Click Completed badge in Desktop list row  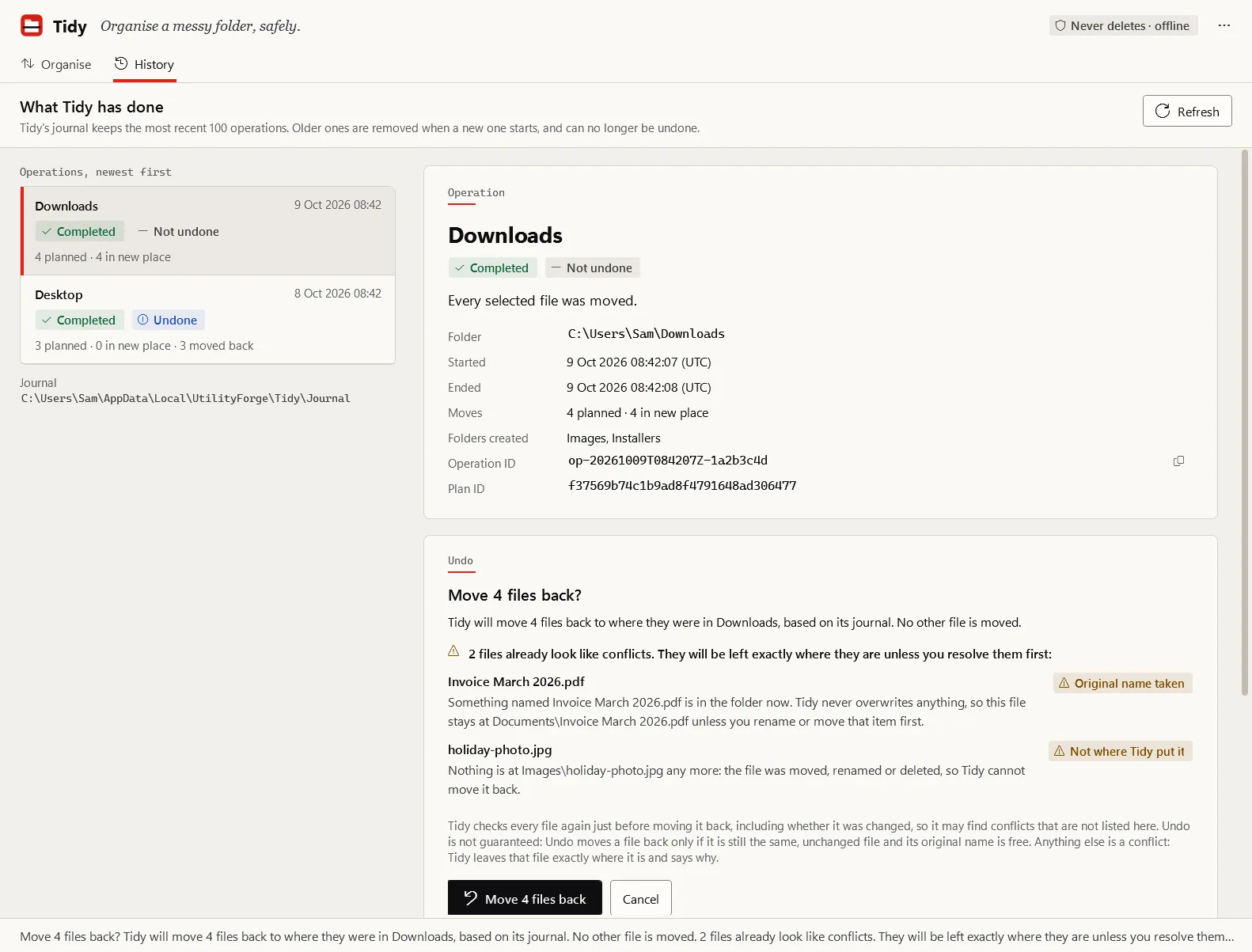click(79, 320)
